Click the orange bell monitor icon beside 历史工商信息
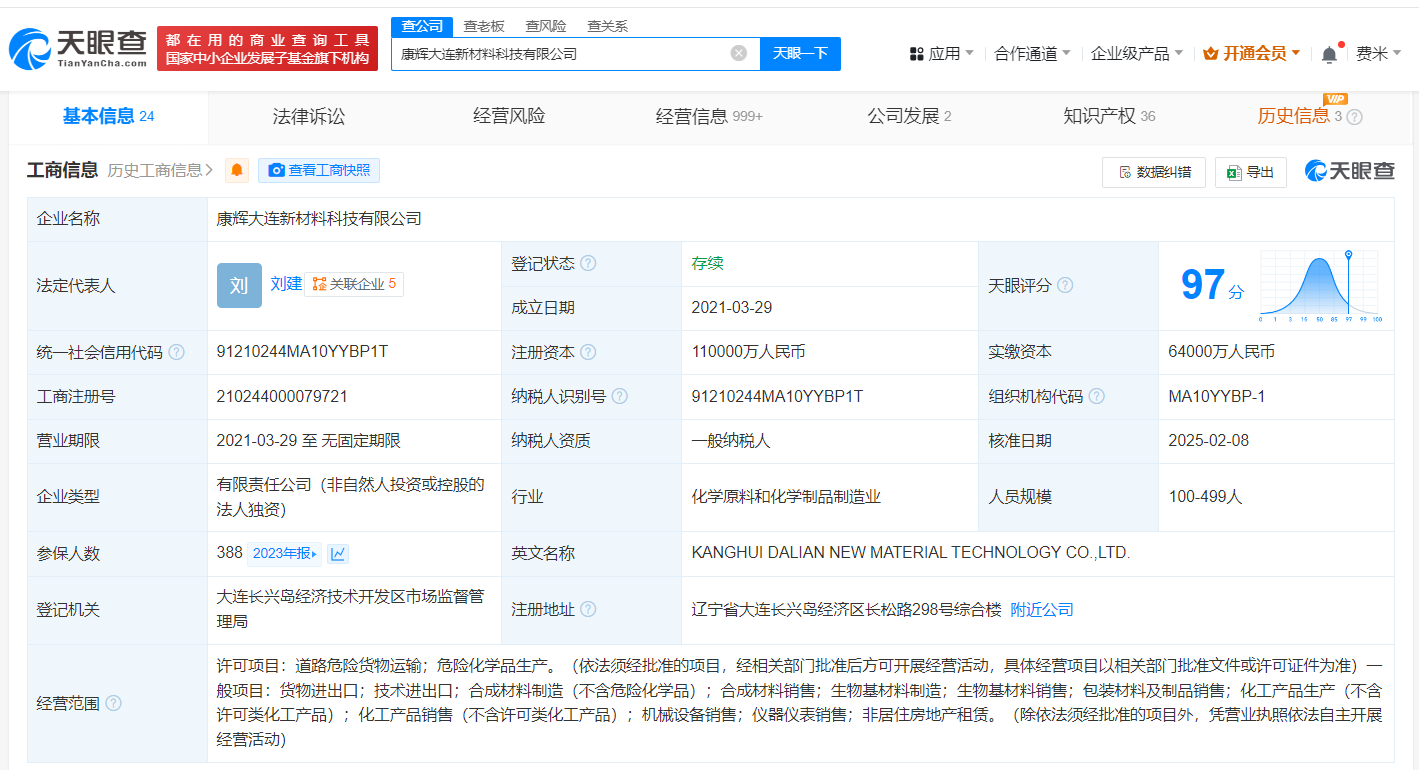The image size is (1419, 770). 237,171
